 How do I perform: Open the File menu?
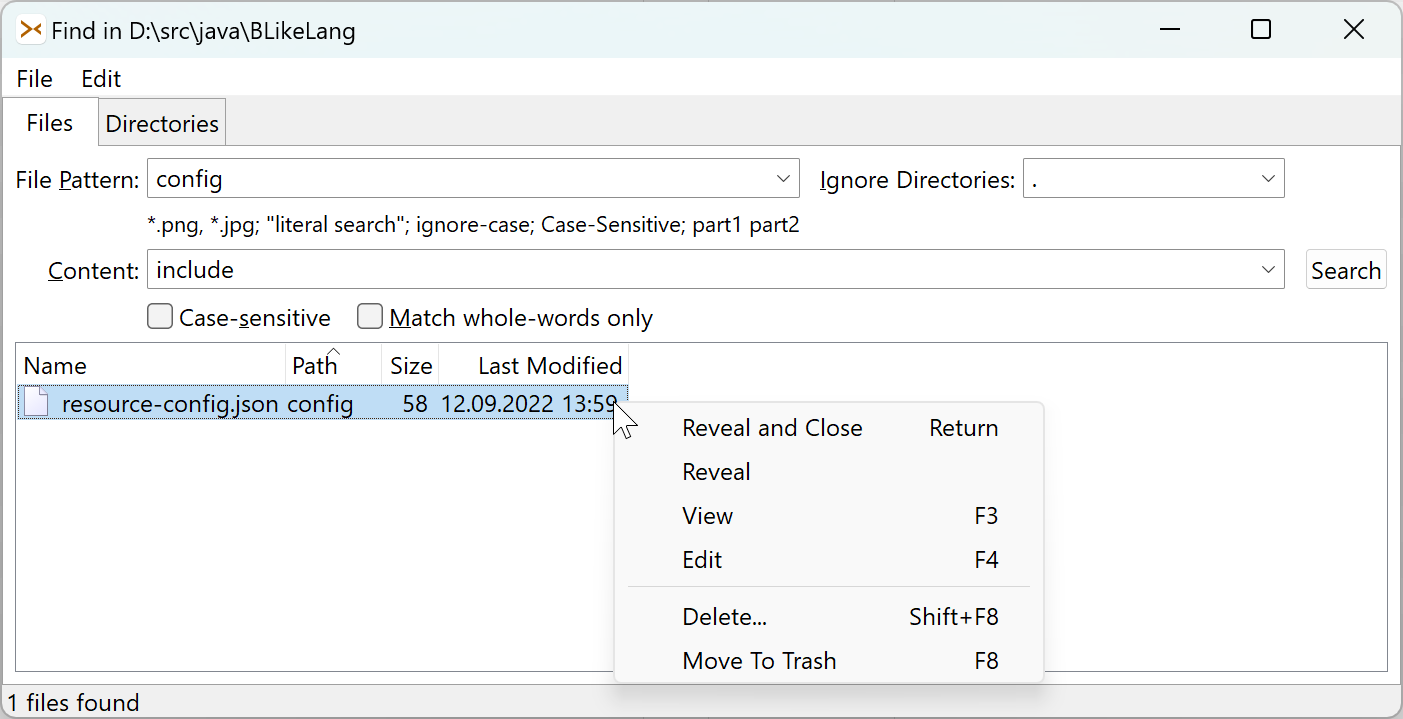(x=34, y=78)
